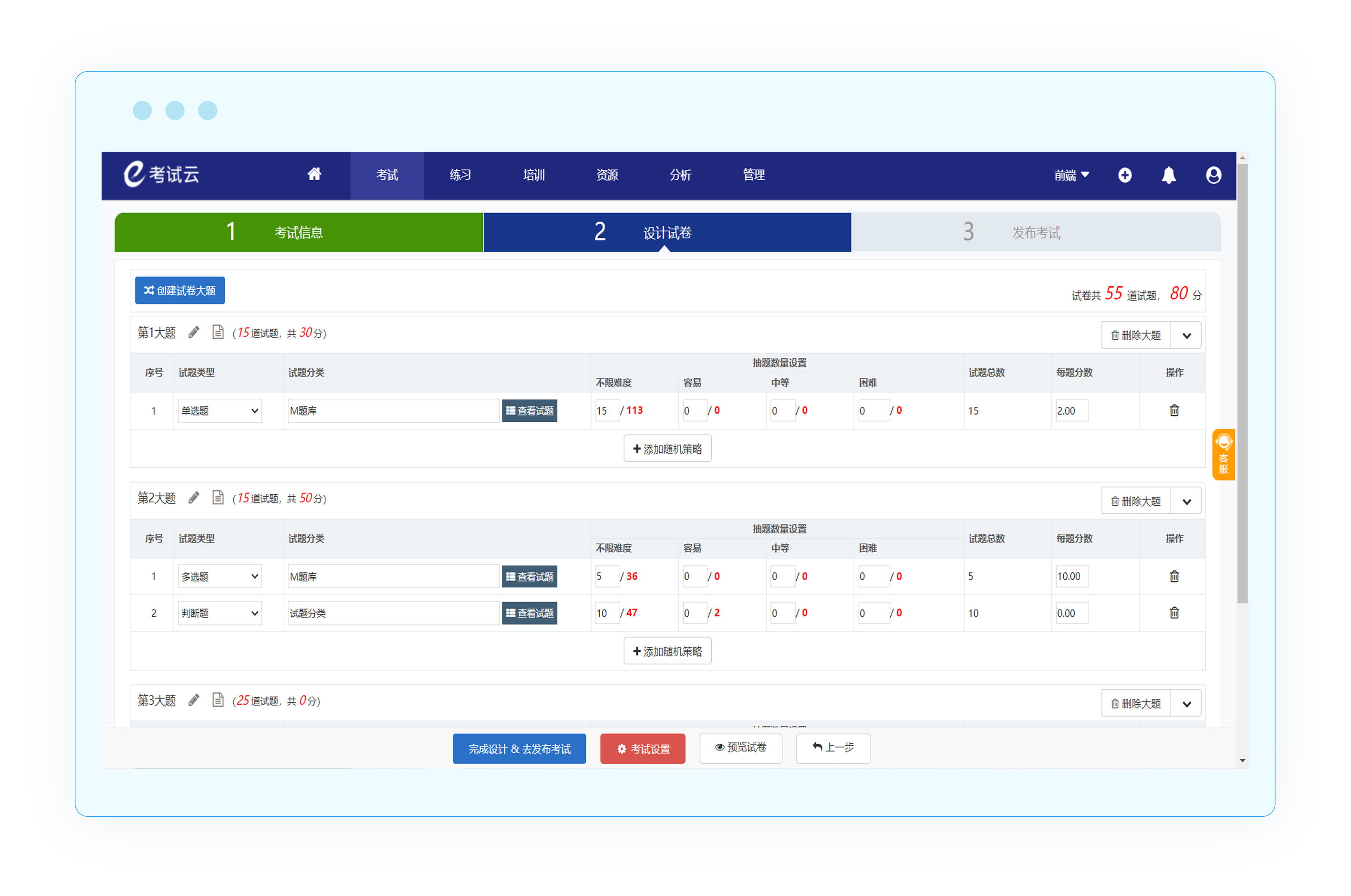This screenshot has width=1351, height=896.
Task: Click 完成设计 & 去发布考试 button
Action: tap(519, 749)
